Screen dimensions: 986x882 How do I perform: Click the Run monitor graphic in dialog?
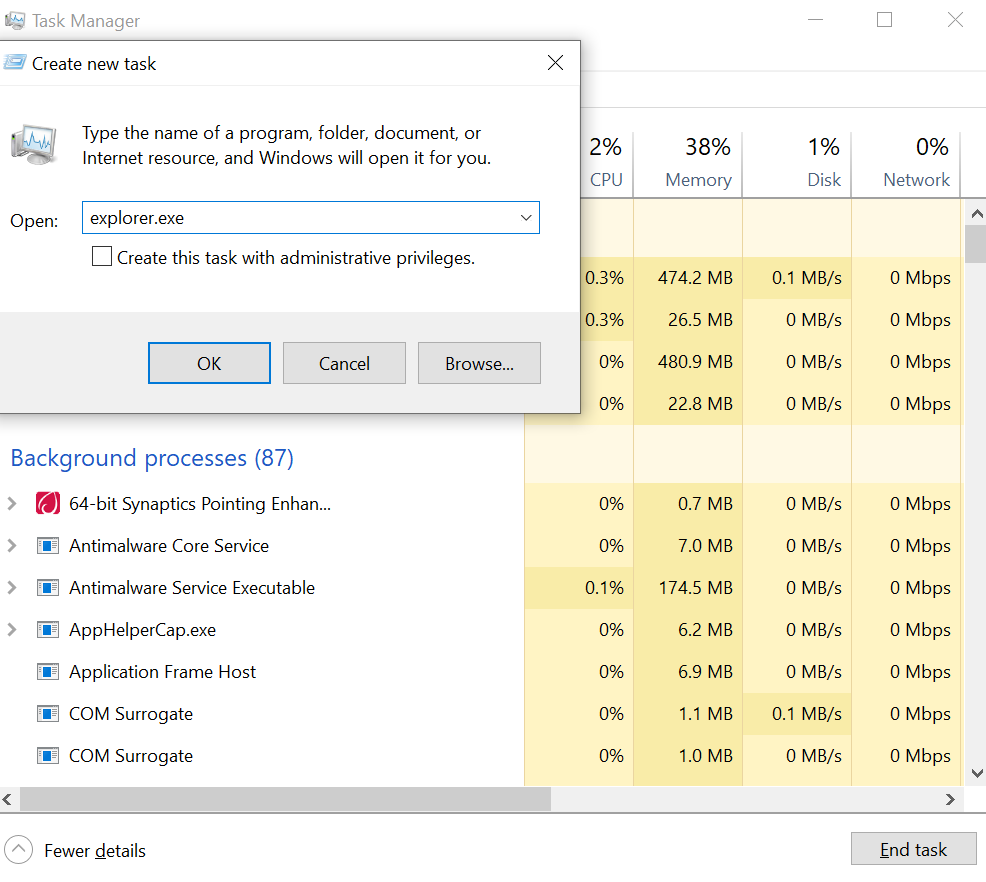tap(35, 145)
